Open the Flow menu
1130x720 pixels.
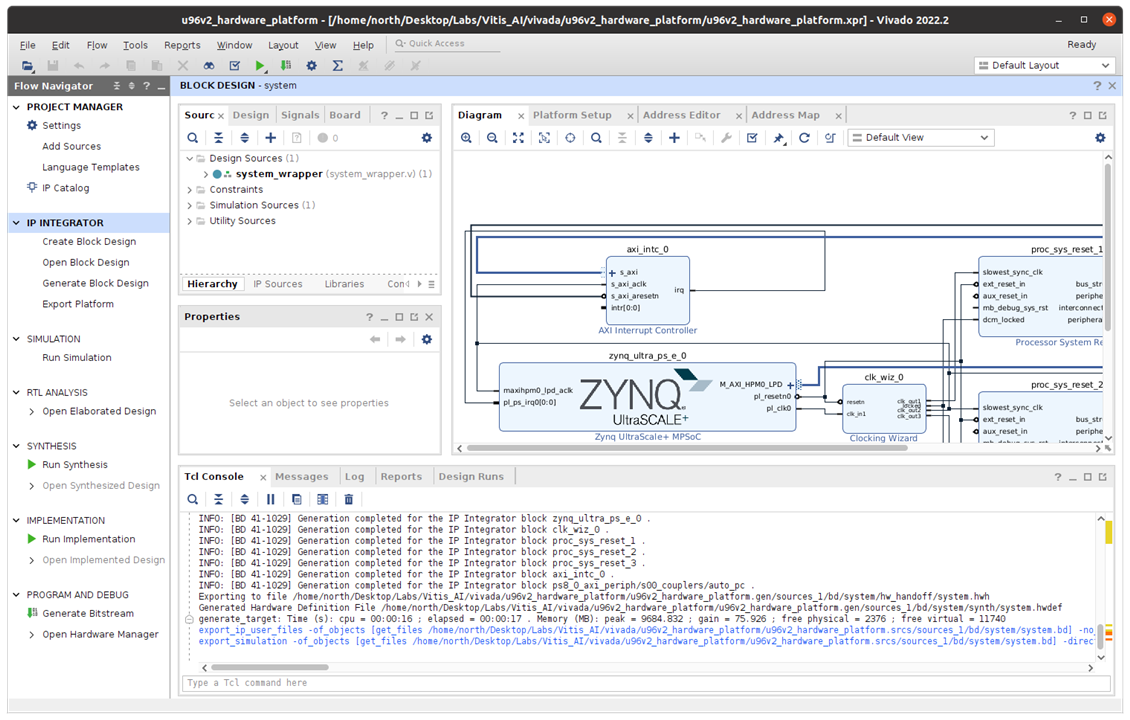pos(97,45)
